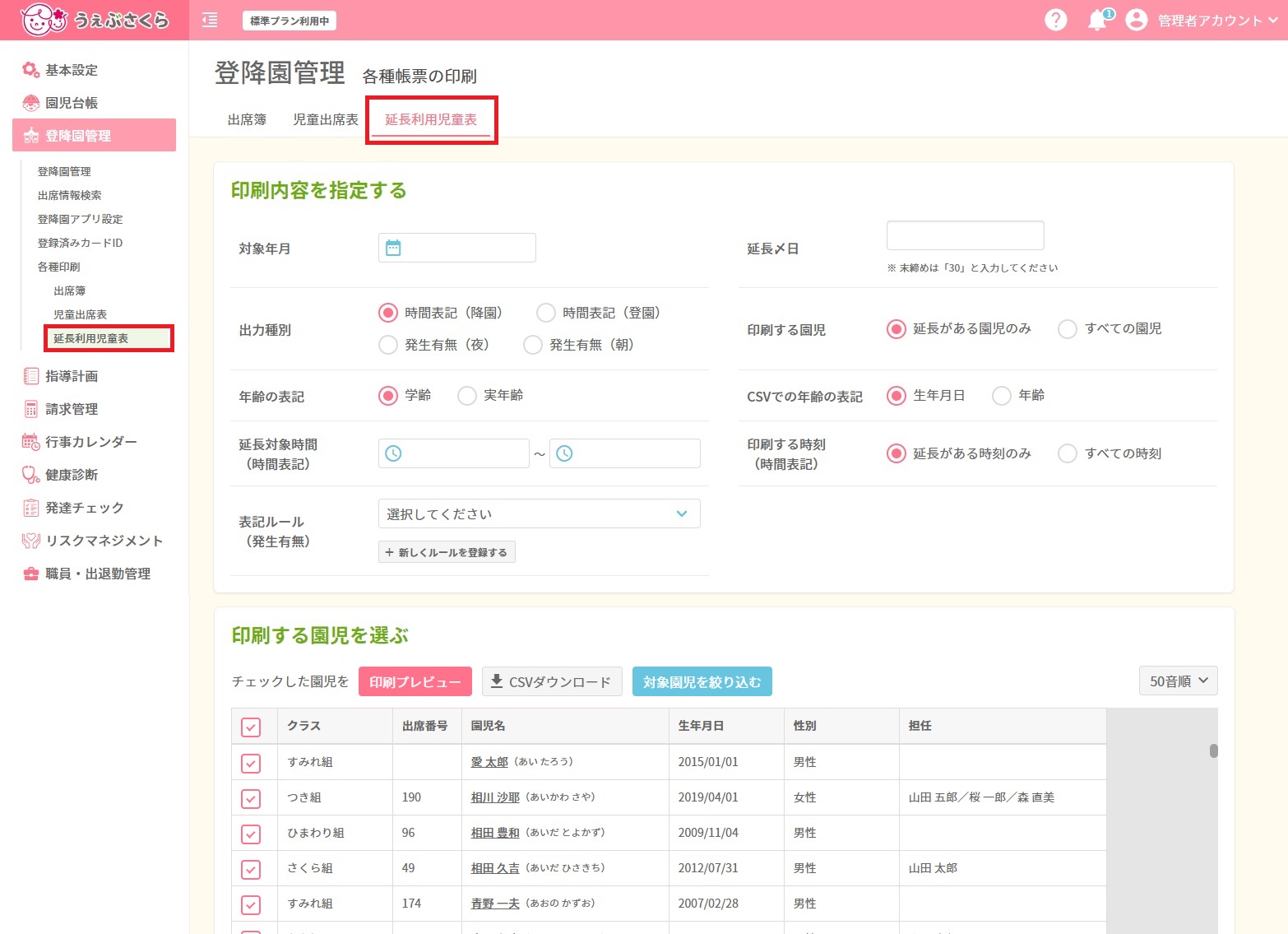Click the 指導計画 notebook icon
Viewport: 1288px width, 934px height.
[30, 376]
